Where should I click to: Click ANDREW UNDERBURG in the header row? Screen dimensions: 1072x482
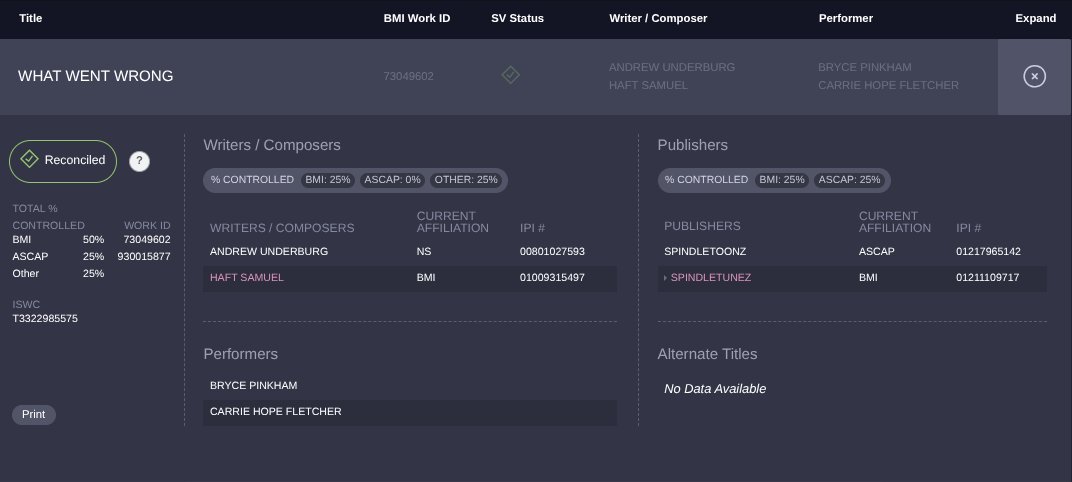672,67
